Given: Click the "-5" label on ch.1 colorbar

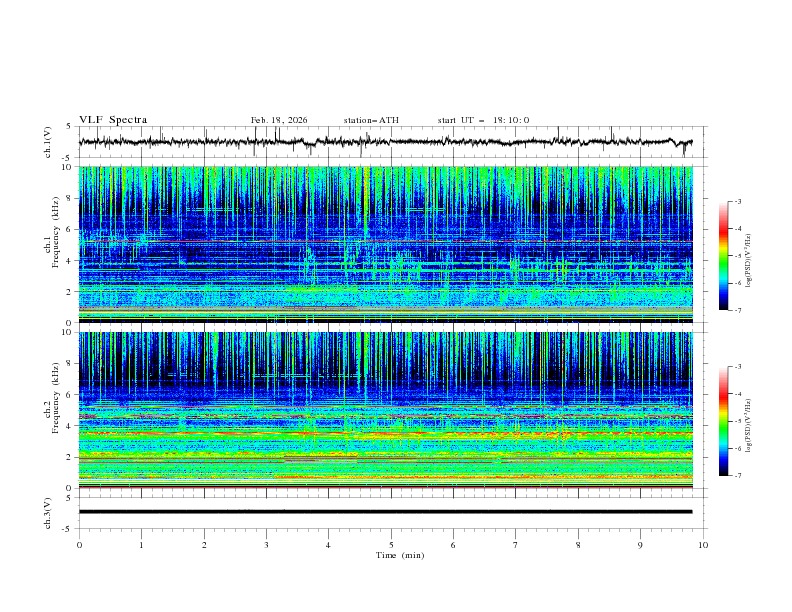Looking at the screenshot, I should point(737,256).
